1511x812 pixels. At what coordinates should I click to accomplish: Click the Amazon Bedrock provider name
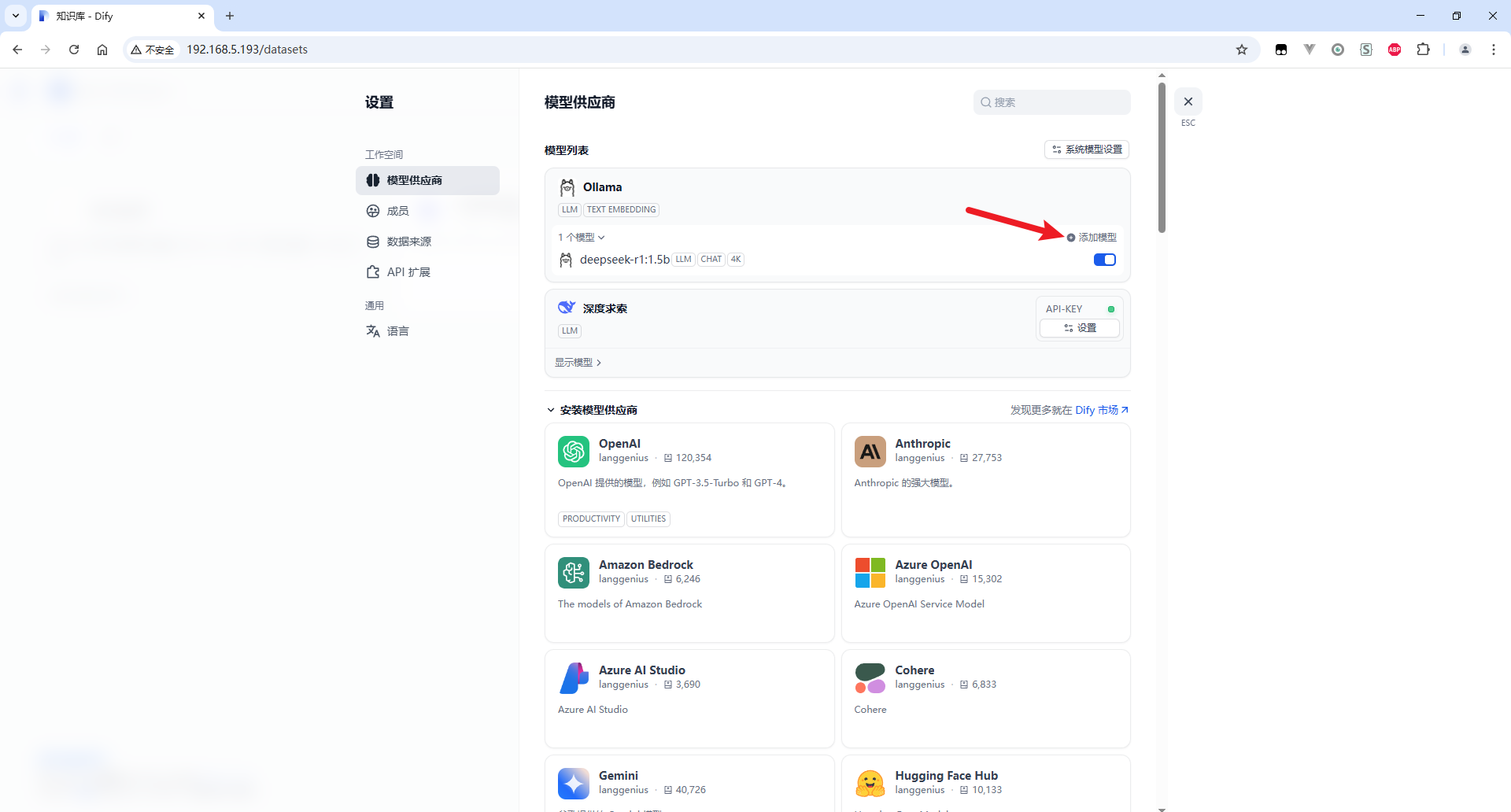click(x=646, y=565)
